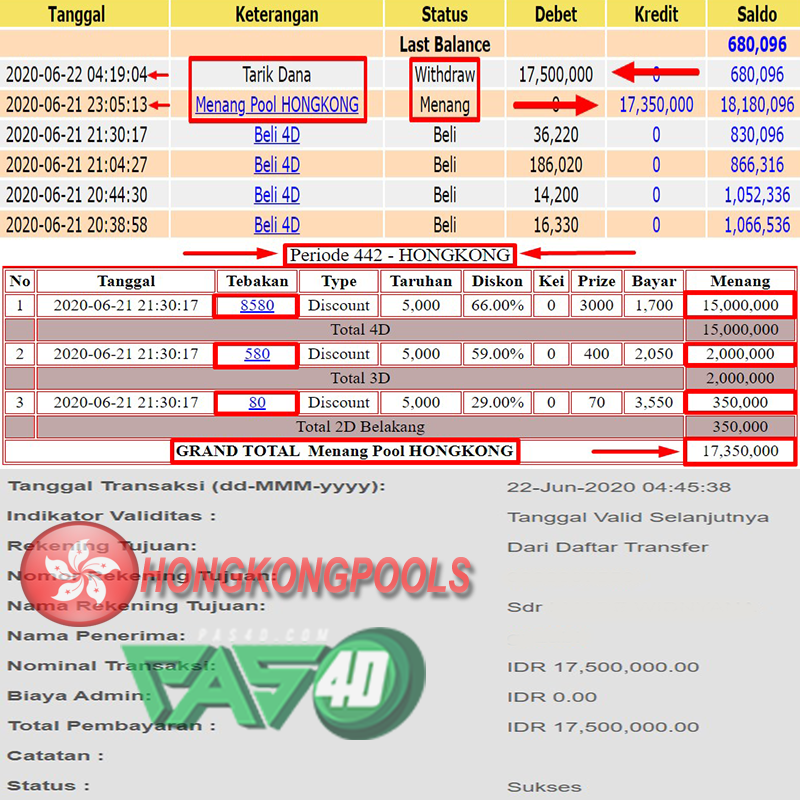Open Beli 4D link dated 21:30:17
The image size is (800, 800).
point(277,135)
